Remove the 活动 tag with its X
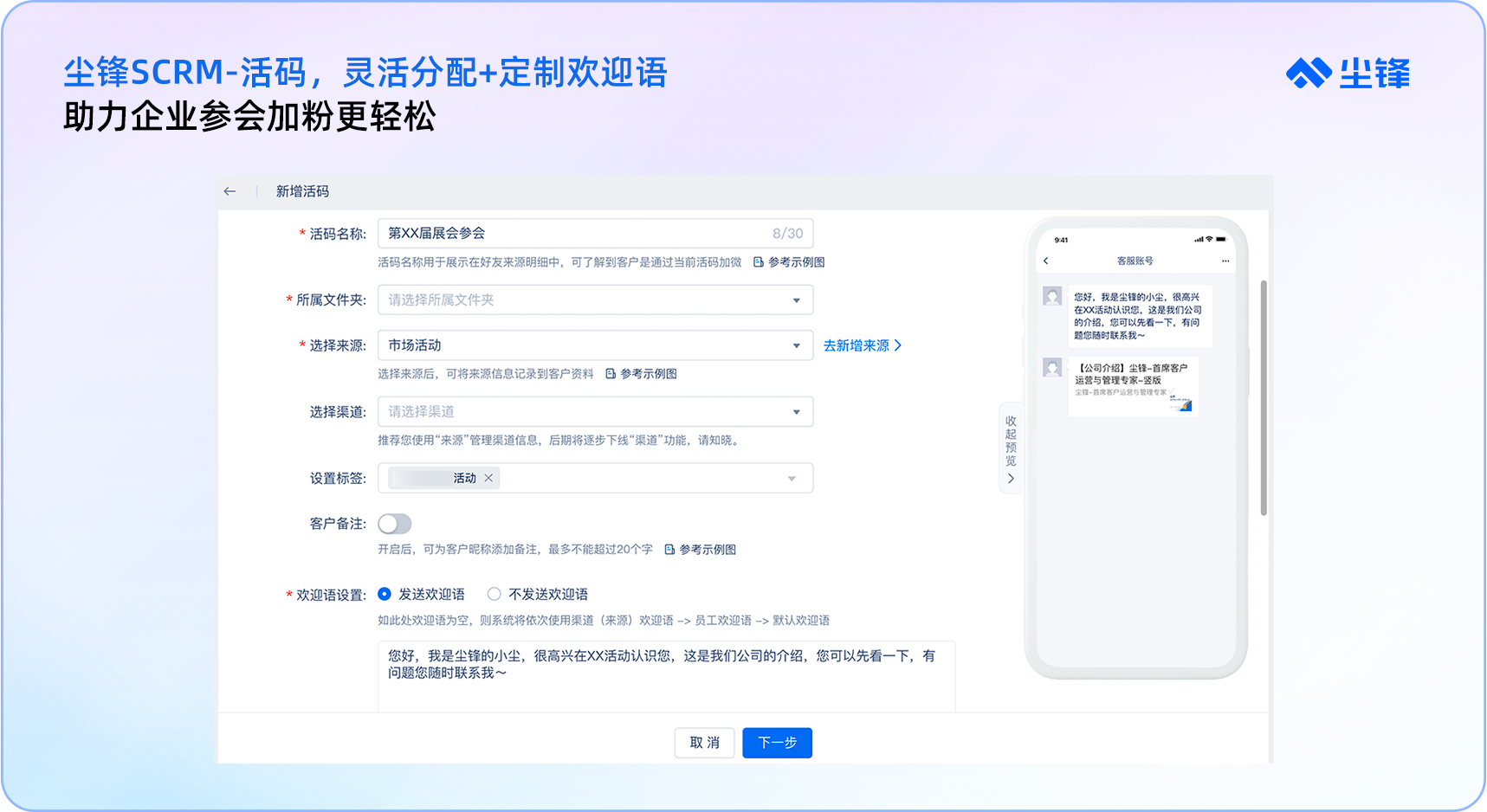The height and width of the screenshot is (812, 1487). pyautogui.click(x=488, y=478)
